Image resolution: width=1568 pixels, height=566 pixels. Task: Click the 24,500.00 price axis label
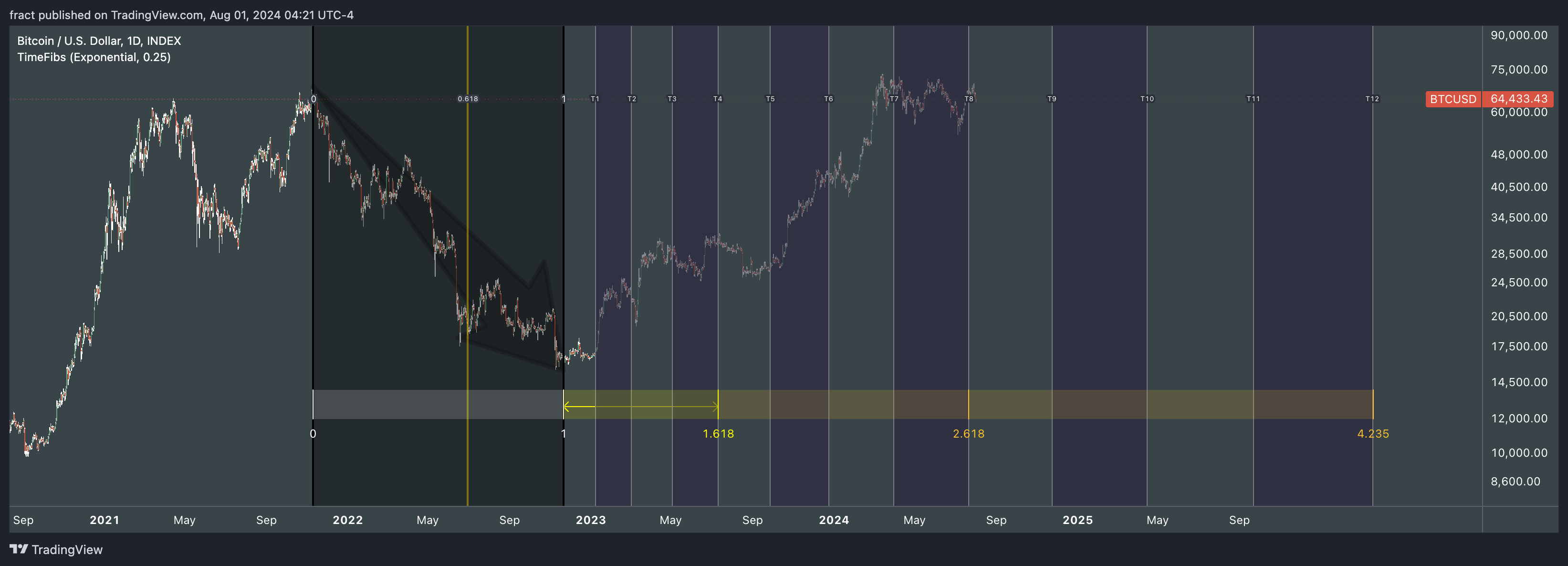(1519, 283)
